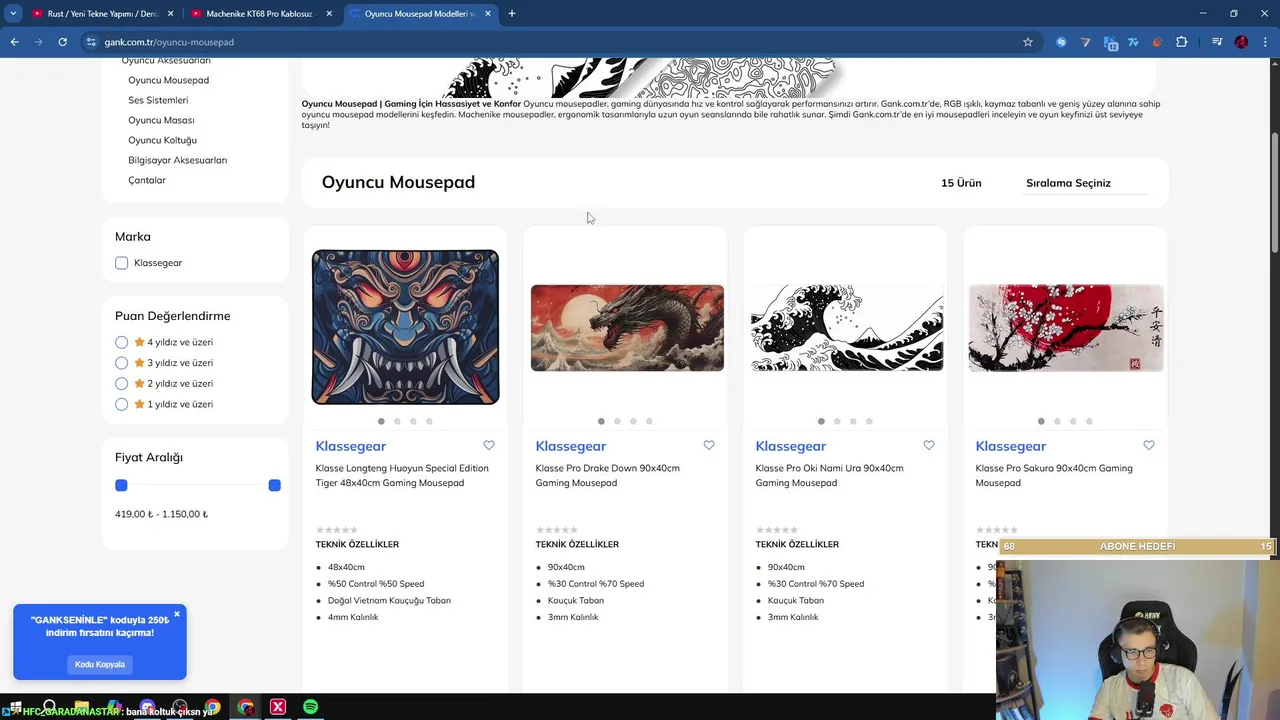
Task: Open the Oyuncu Koltuğu sidebar category
Action: 162,140
